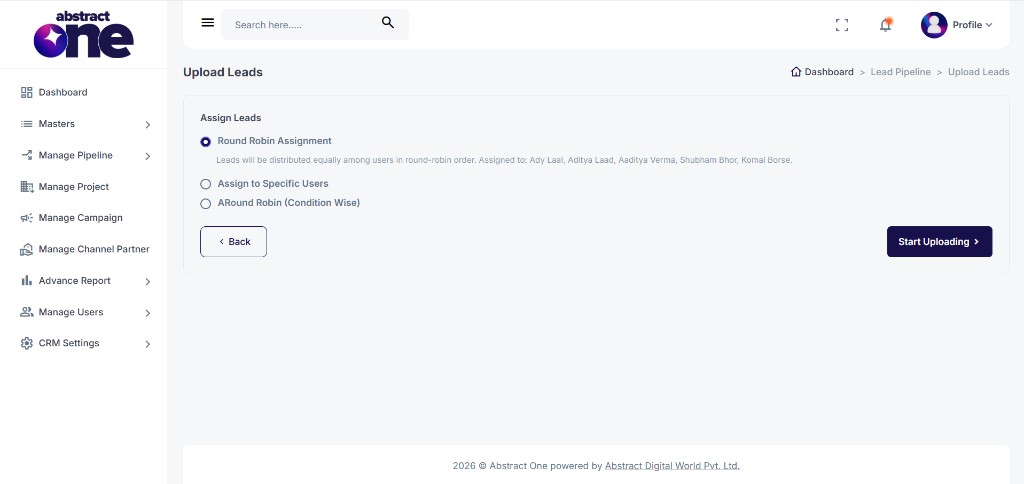This screenshot has width=1024, height=484.
Task: Open the notifications bell
Action: pyautogui.click(x=886, y=25)
